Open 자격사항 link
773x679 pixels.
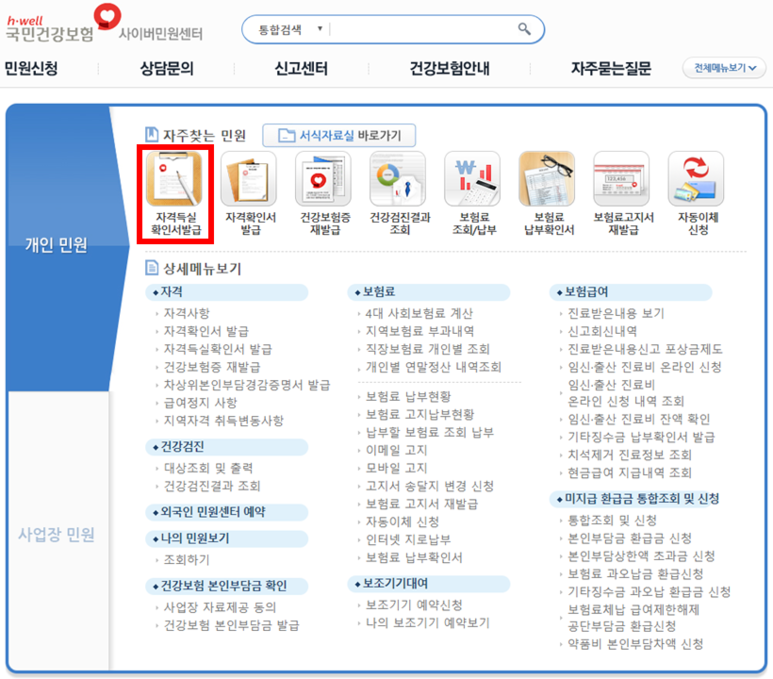click(187, 313)
